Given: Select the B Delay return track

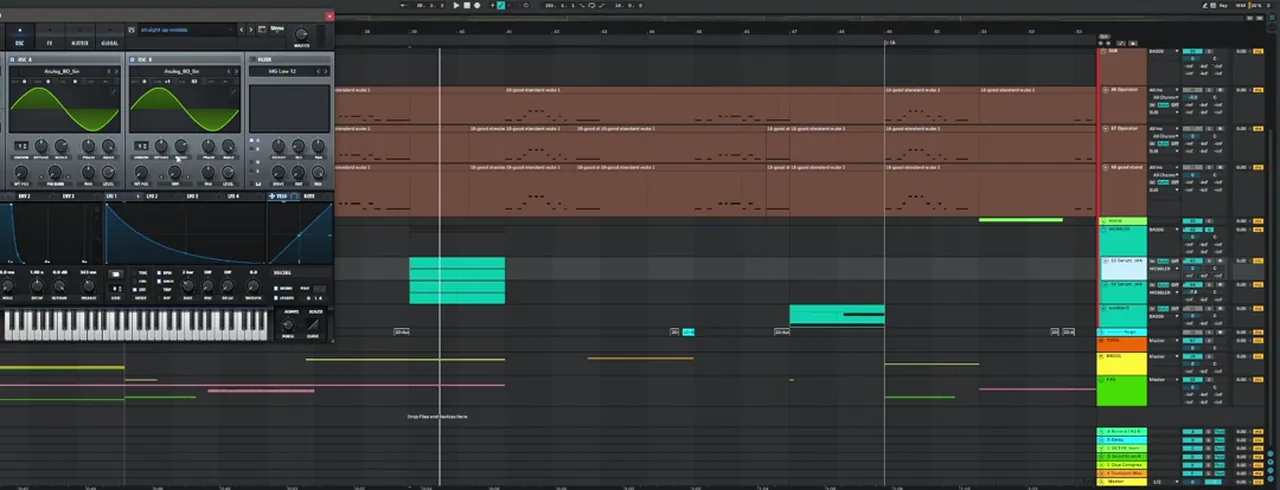Looking at the screenshot, I should [x=1122, y=439].
